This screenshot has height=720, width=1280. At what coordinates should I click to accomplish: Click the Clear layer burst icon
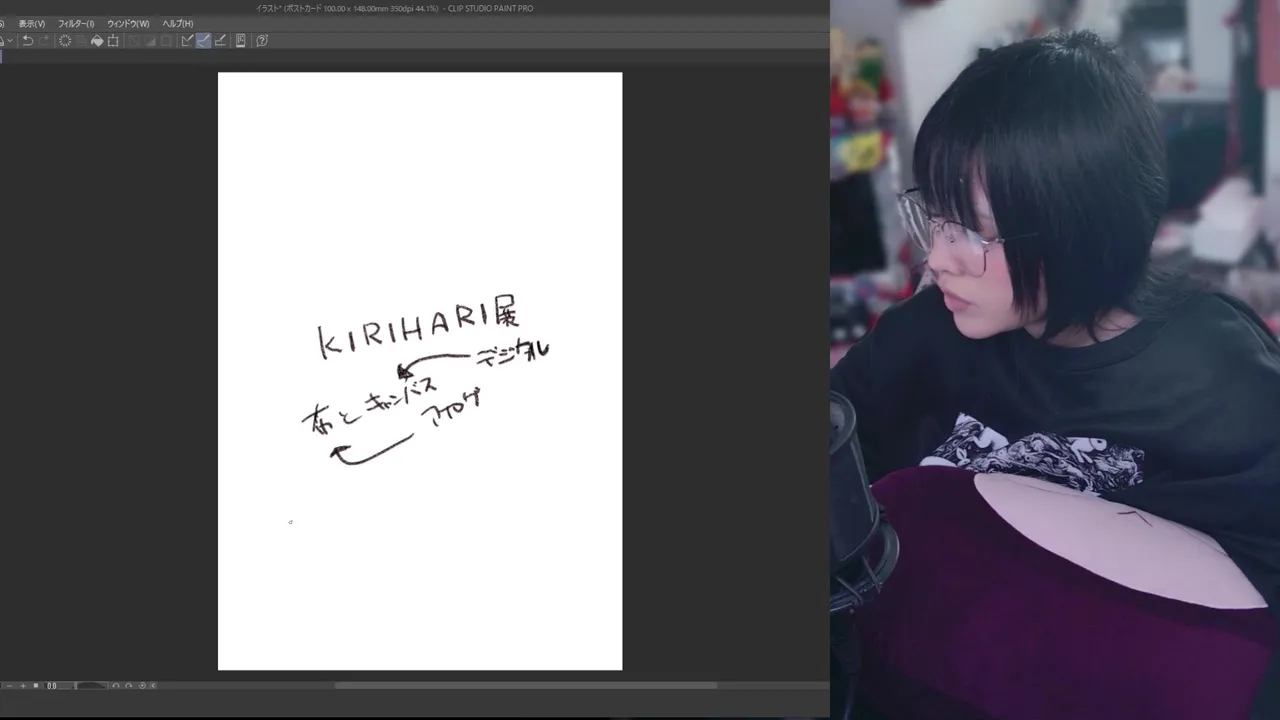point(65,41)
